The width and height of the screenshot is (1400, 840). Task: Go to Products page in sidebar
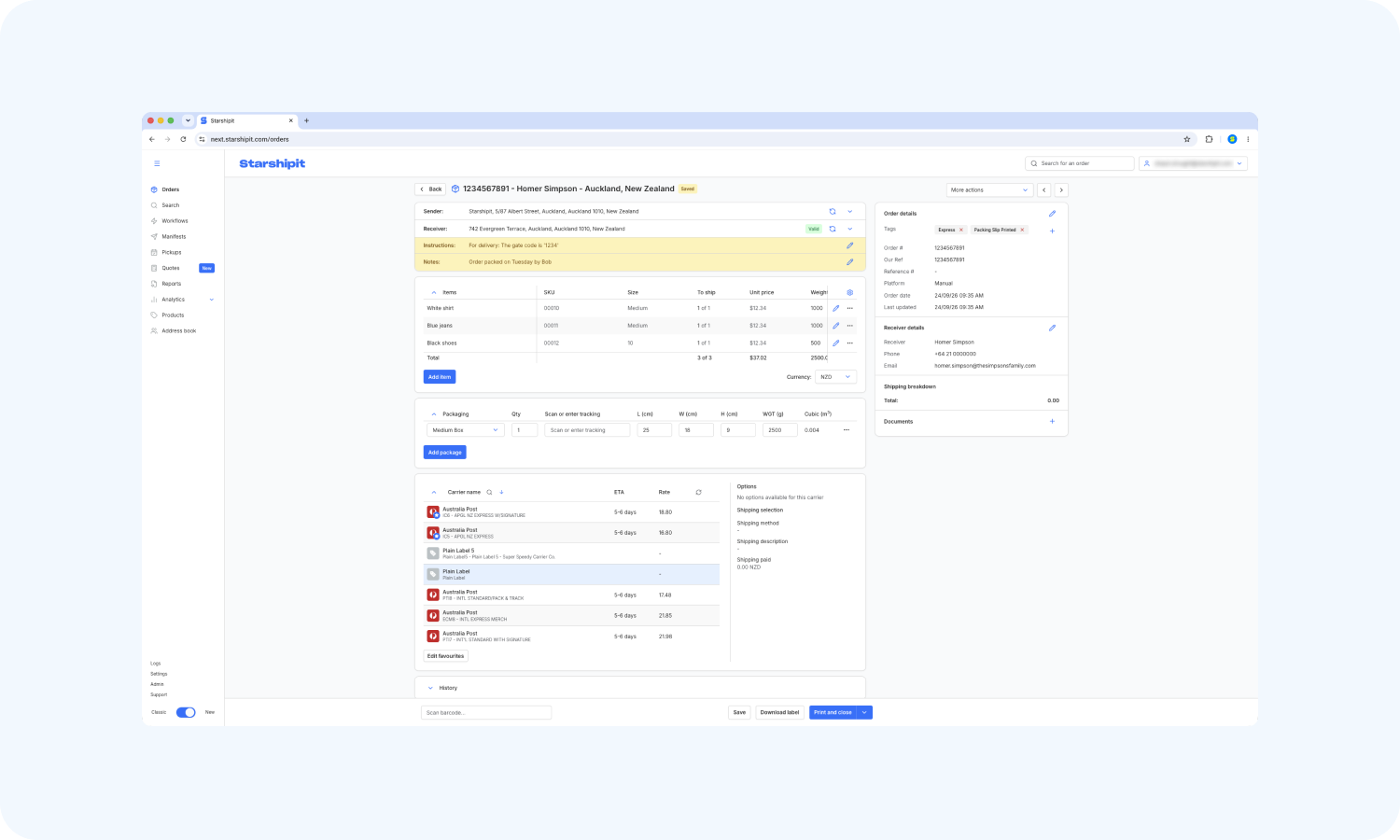point(173,315)
